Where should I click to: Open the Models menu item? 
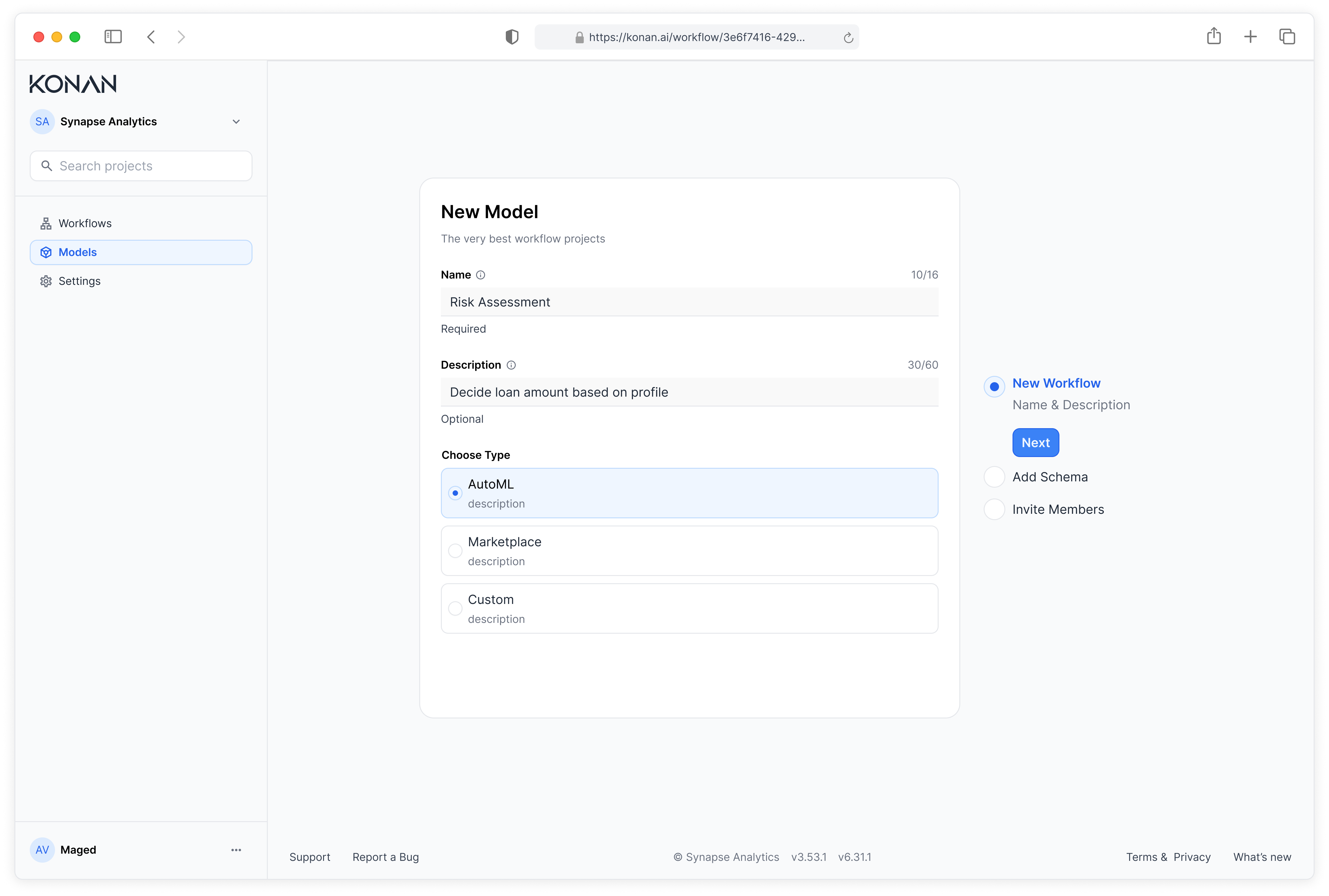141,253
